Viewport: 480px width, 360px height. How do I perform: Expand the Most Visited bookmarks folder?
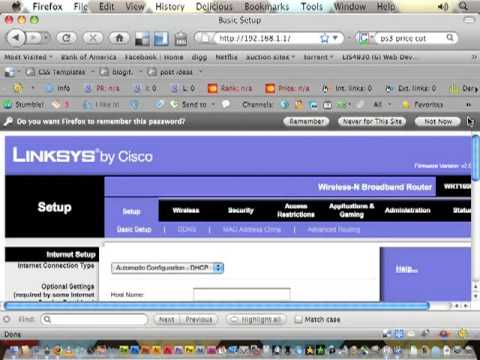[28, 57]
